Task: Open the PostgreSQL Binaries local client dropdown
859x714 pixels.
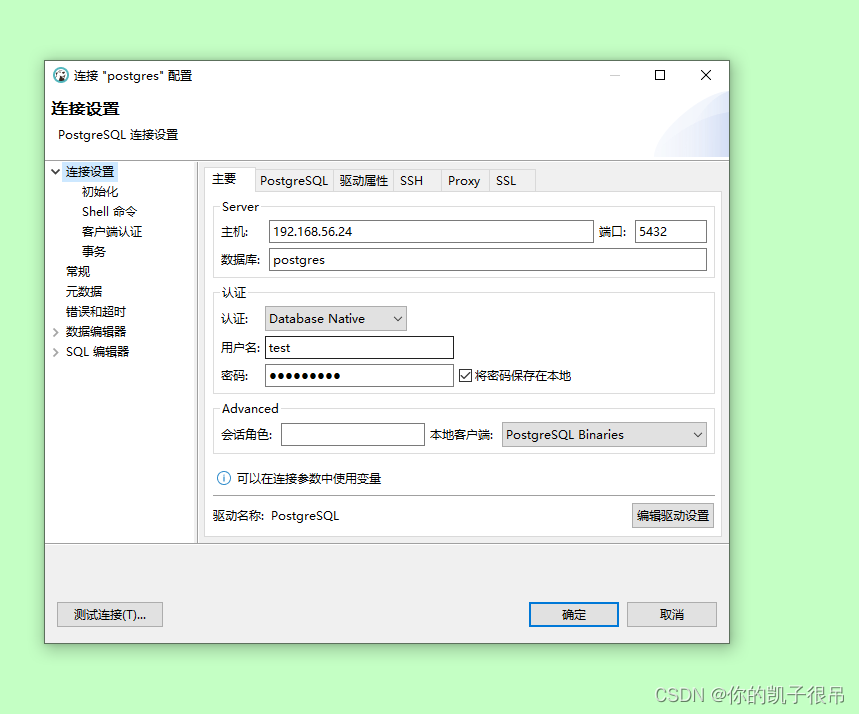Action: click(604, 435)
